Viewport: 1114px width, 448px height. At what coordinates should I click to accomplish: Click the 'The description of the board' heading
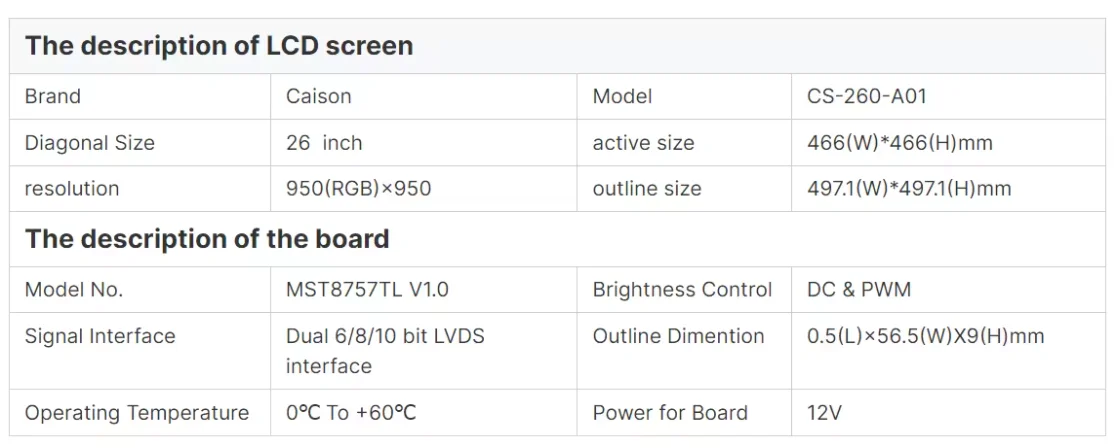pyautogui.click(x=207, y=239)
